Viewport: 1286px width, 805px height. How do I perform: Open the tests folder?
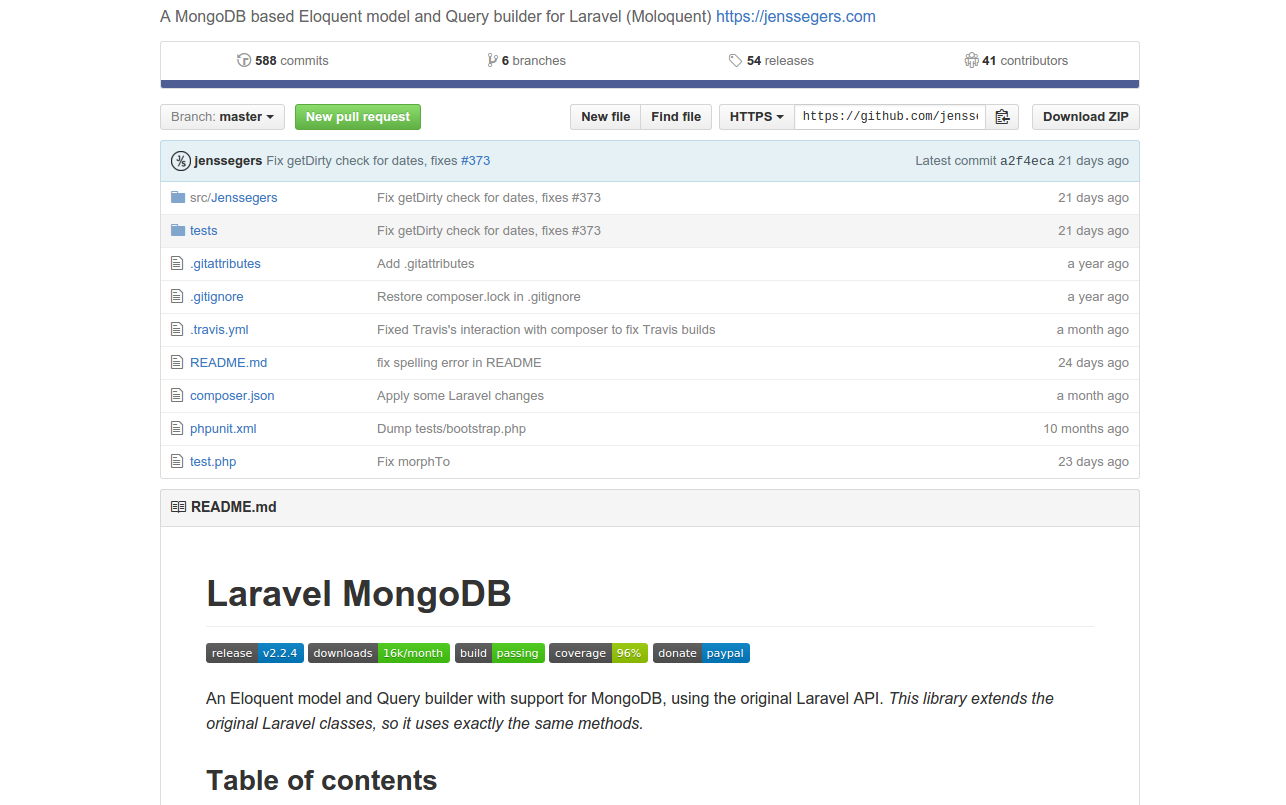coord(203,230)
